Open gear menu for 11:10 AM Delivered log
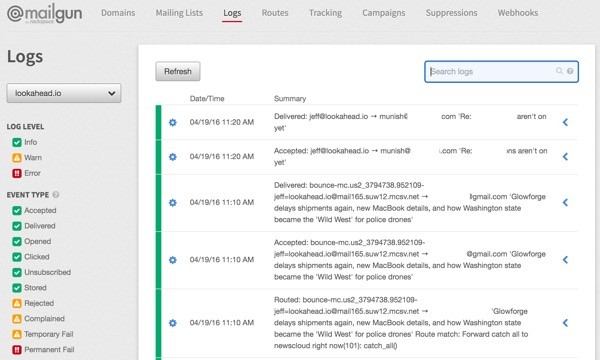The height and width of the screenshot is (360, 600). pos(173,203)
